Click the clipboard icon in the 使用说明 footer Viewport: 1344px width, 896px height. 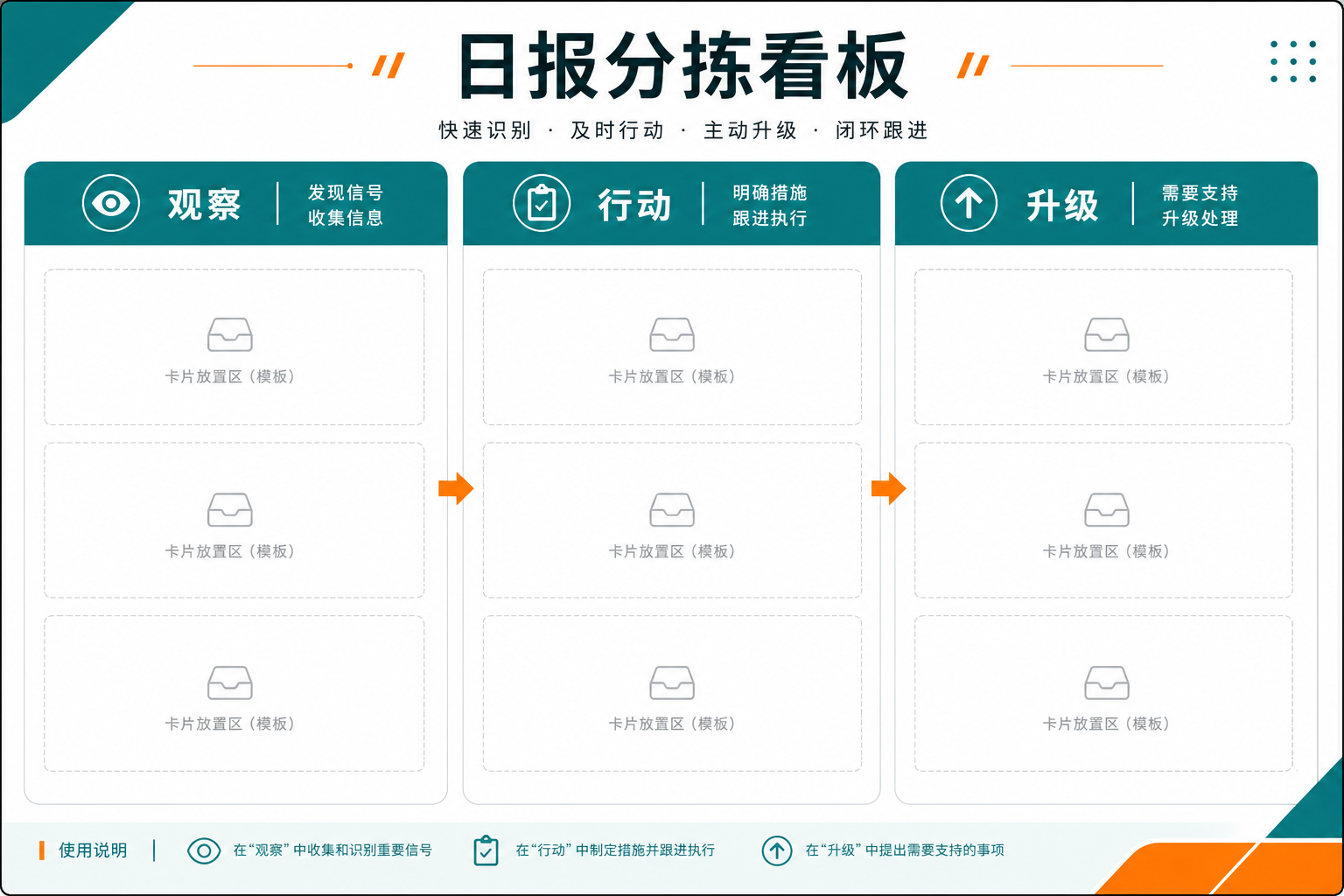point(486,850)
